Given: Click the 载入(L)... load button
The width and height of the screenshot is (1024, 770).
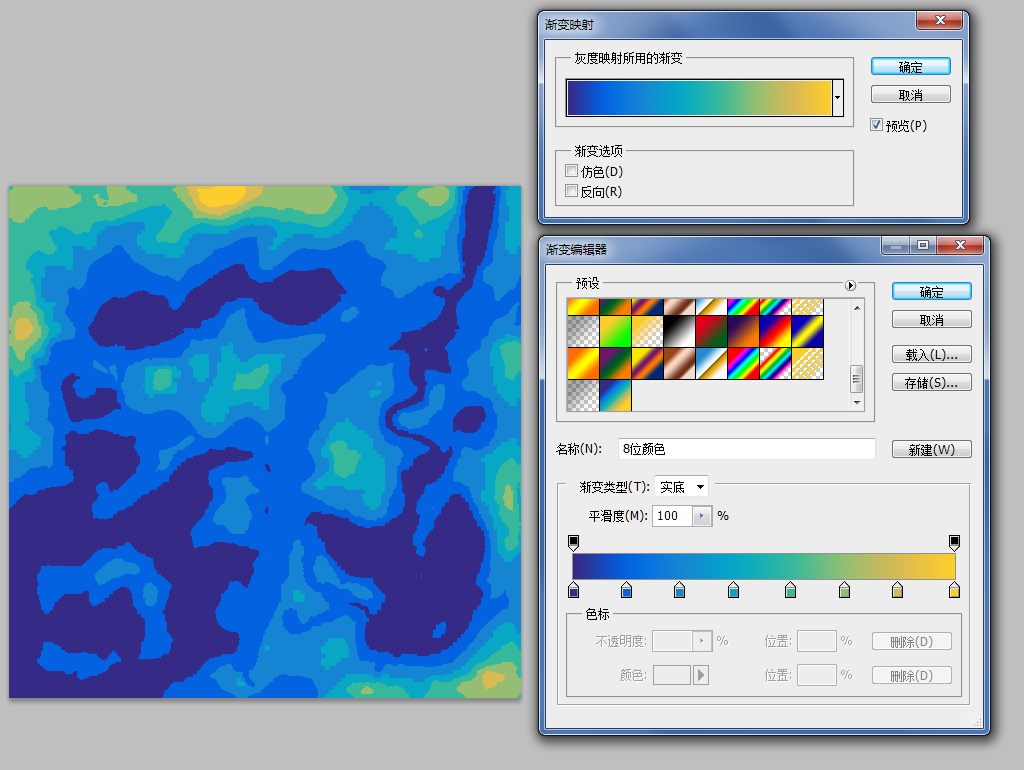Looking at the screenshot, I should [931, 355].
